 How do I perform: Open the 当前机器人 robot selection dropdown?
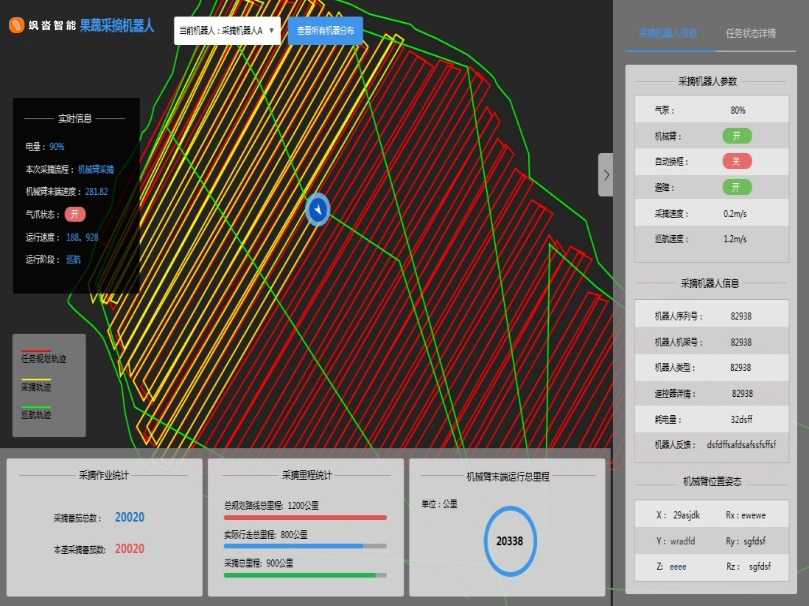pyautogui.click(x=227, y=31)
